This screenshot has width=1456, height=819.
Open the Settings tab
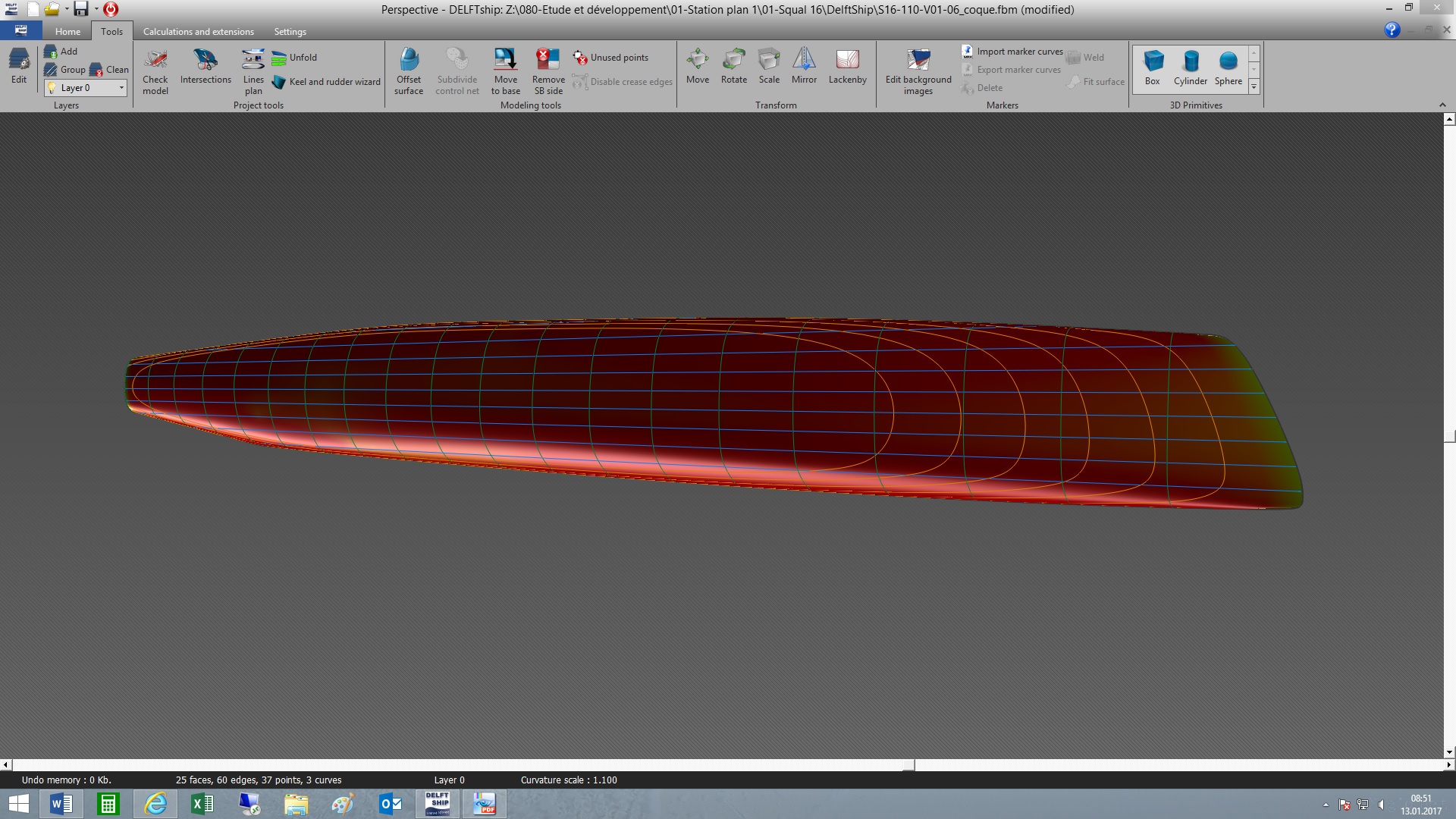pyautogui.click(x=290, y=32)
